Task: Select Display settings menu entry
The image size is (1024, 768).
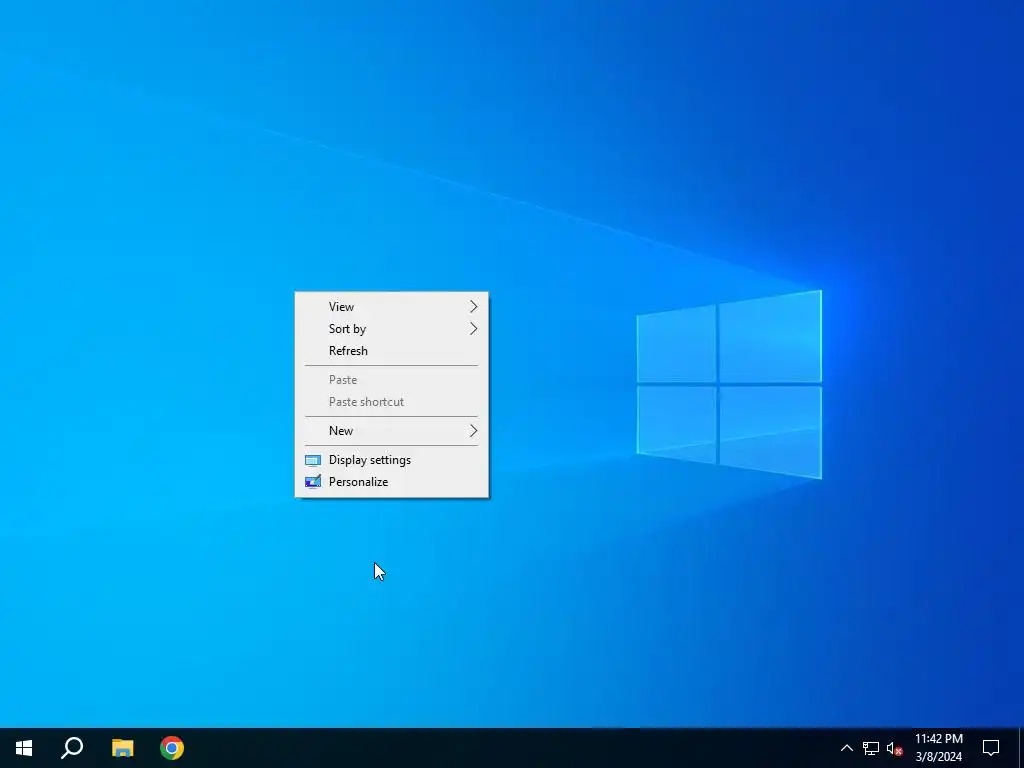Action: [x=391, y=460]
